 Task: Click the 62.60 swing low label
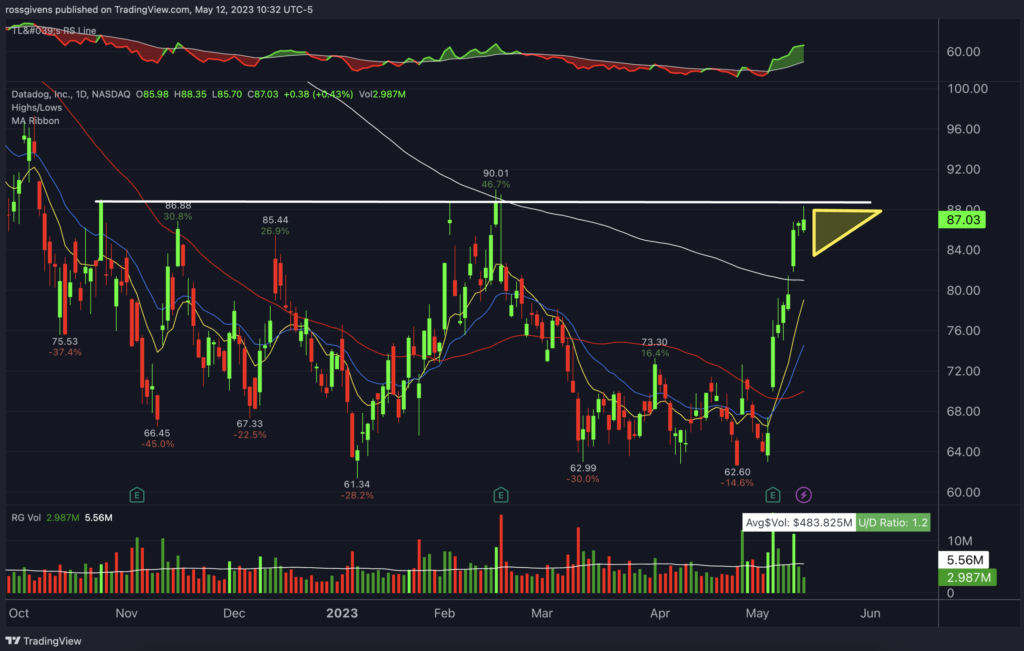coord(737,472)
